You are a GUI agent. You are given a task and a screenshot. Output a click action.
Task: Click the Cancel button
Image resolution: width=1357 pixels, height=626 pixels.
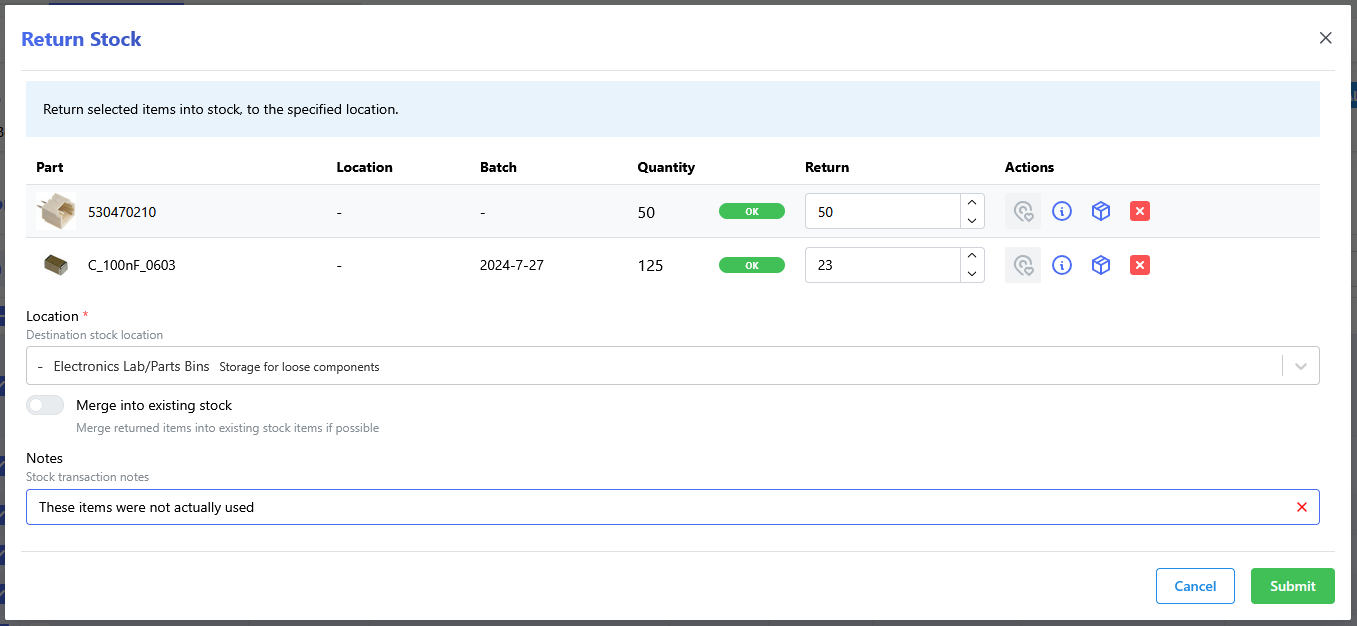1195,586
